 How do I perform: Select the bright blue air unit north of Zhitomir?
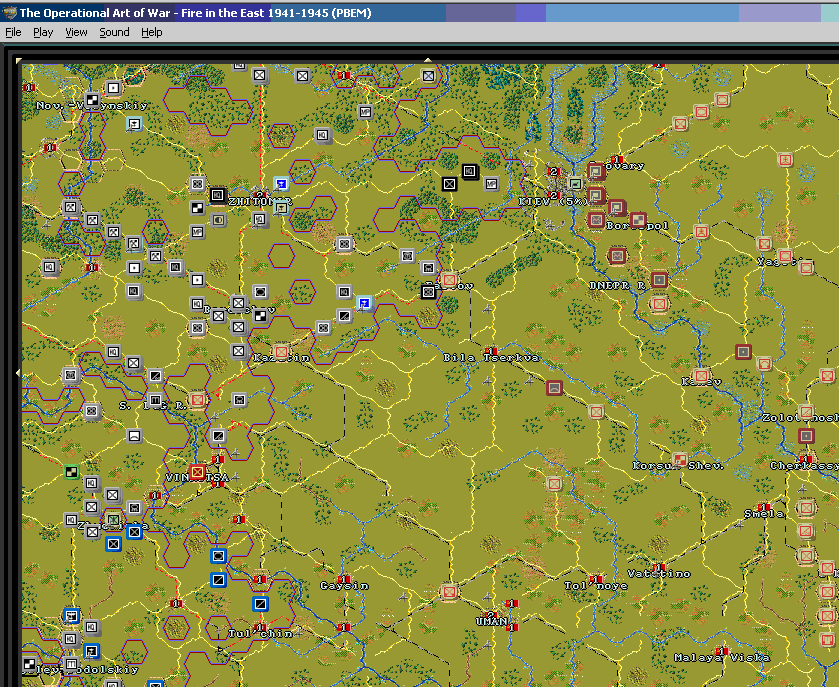pyautogui.click(x=281, y=184)
